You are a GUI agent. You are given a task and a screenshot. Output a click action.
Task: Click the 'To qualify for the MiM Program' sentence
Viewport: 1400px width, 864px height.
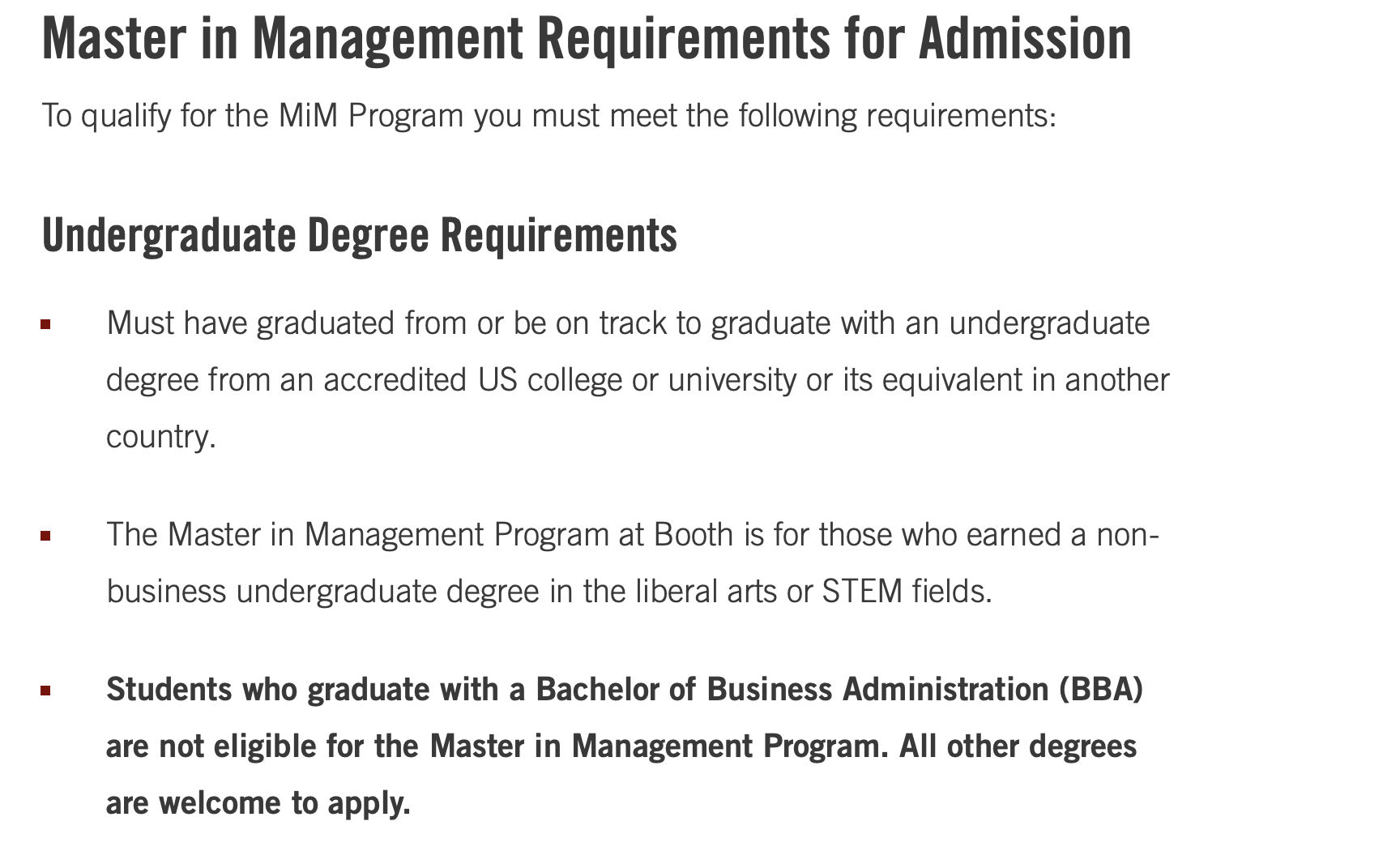(549, 115)
